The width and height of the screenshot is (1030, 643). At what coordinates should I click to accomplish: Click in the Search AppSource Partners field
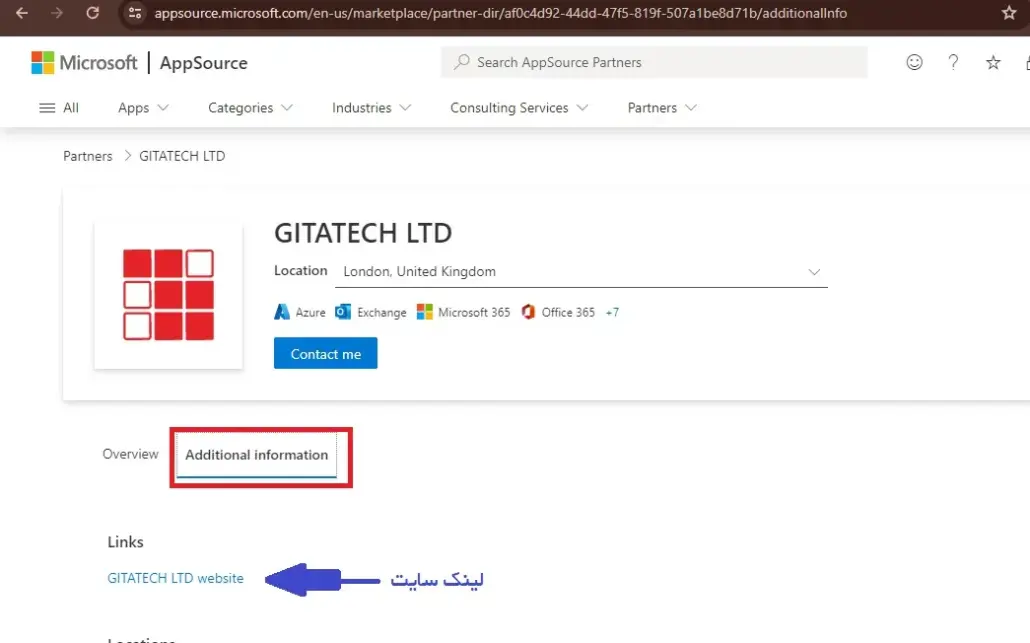point(654,62)
